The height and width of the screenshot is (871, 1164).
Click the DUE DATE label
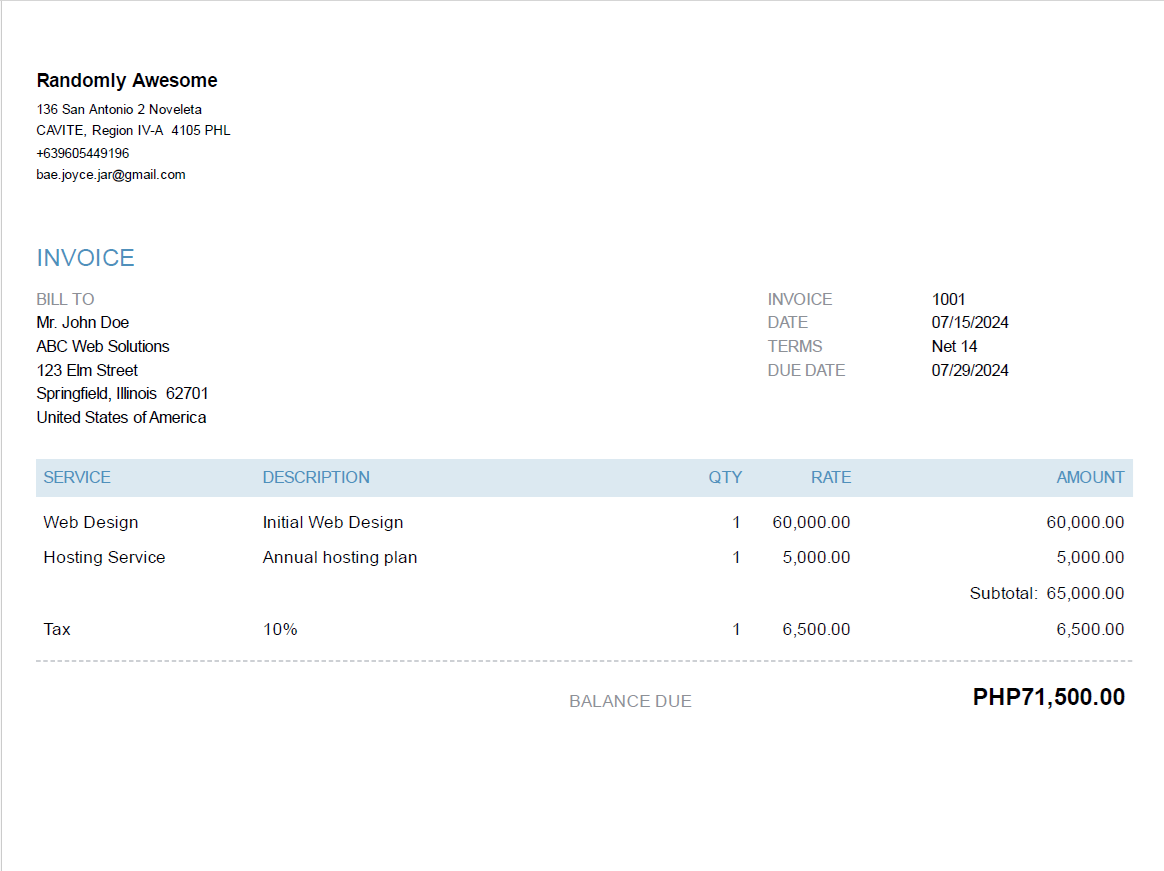[806, 370]
